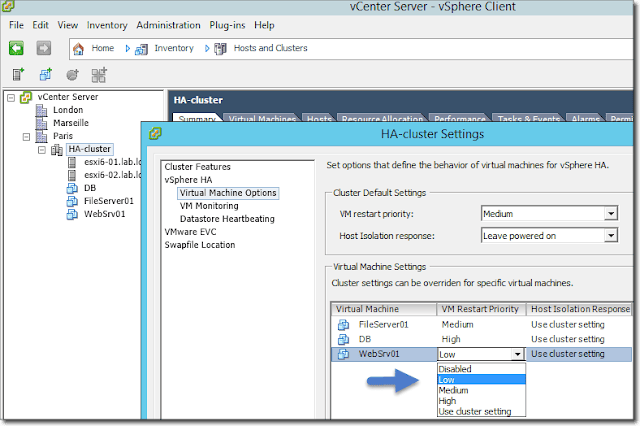Viewport: 640px width, 426px height.
Task: Open the VM restart priority dropdown
Action: 611,213
